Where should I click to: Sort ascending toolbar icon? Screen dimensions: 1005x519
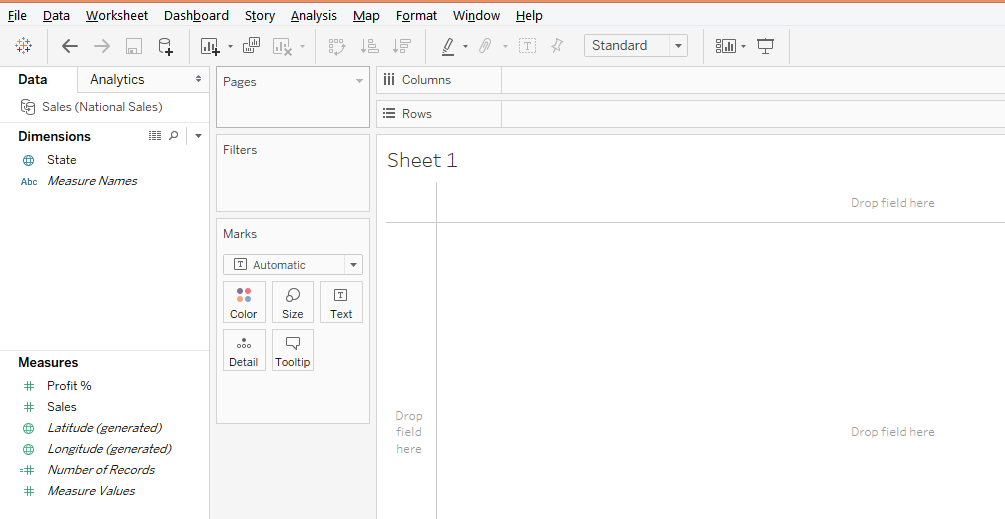coord(370,46)
